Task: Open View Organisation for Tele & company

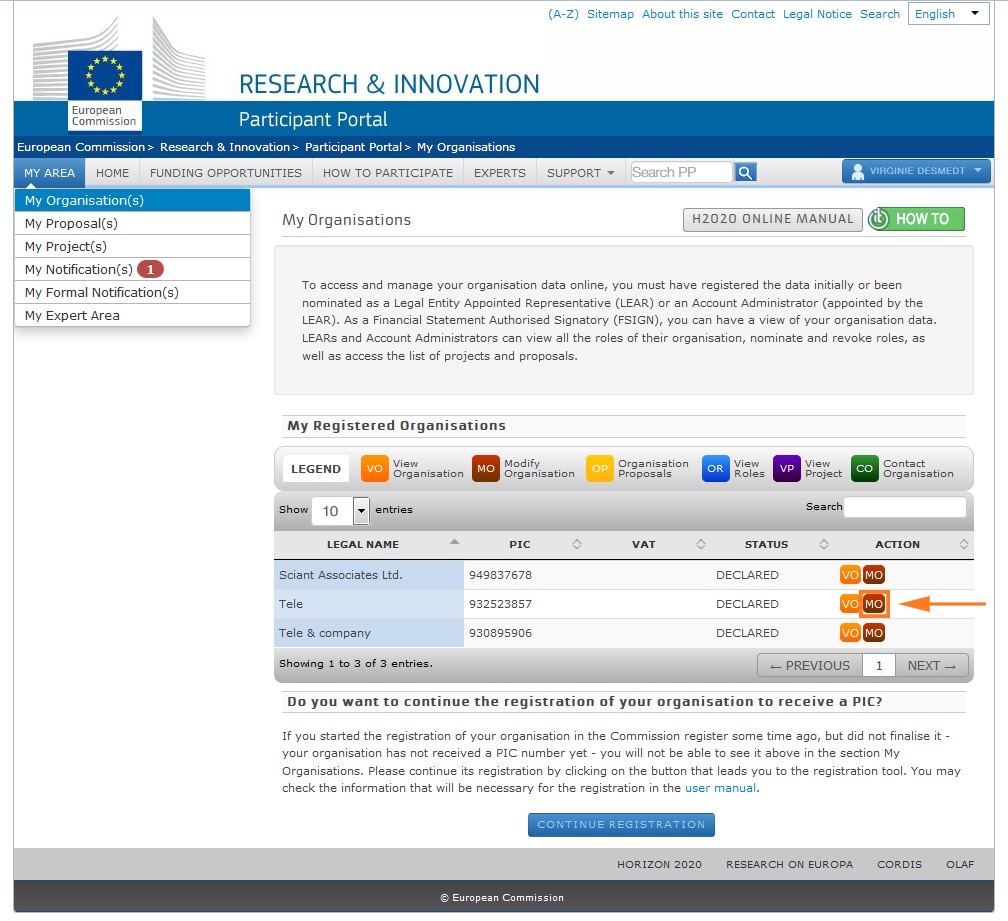Action: (850, 633)
